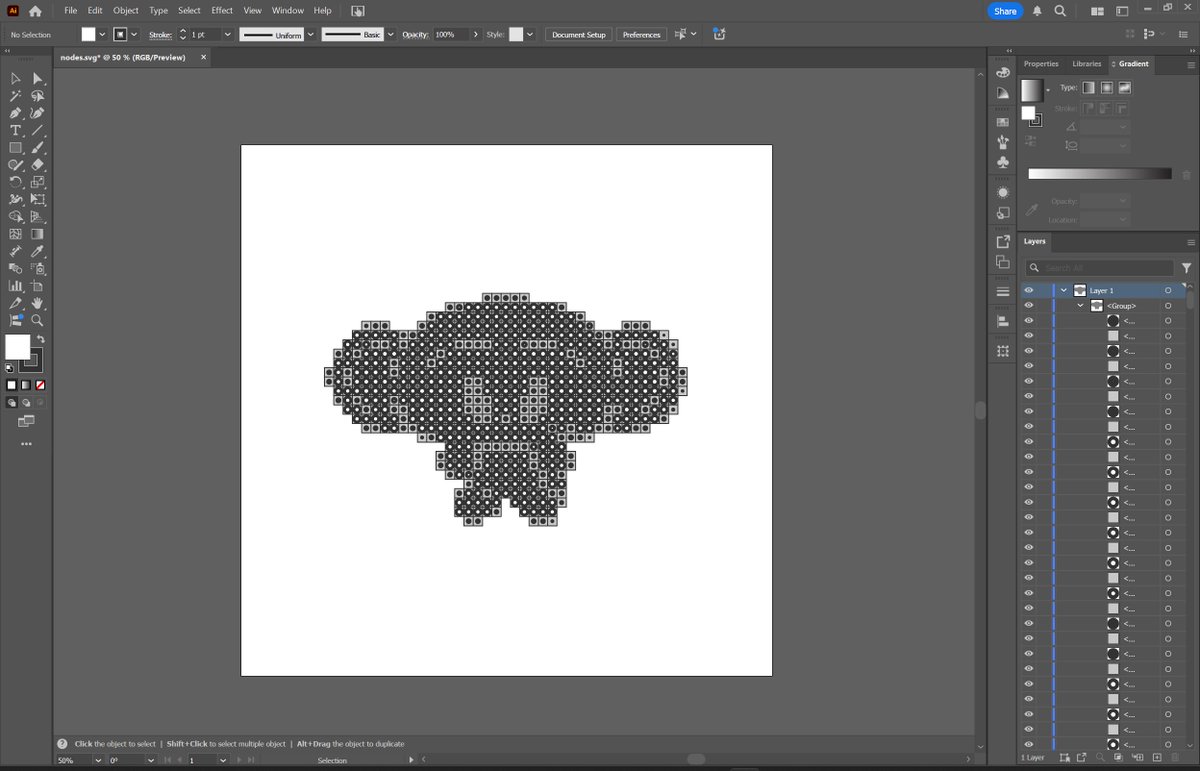This screenshot has width=1200, height=771.
Task: Open the Color panel palette icon
Action: pyautogui.click(x=1003, y=74)
